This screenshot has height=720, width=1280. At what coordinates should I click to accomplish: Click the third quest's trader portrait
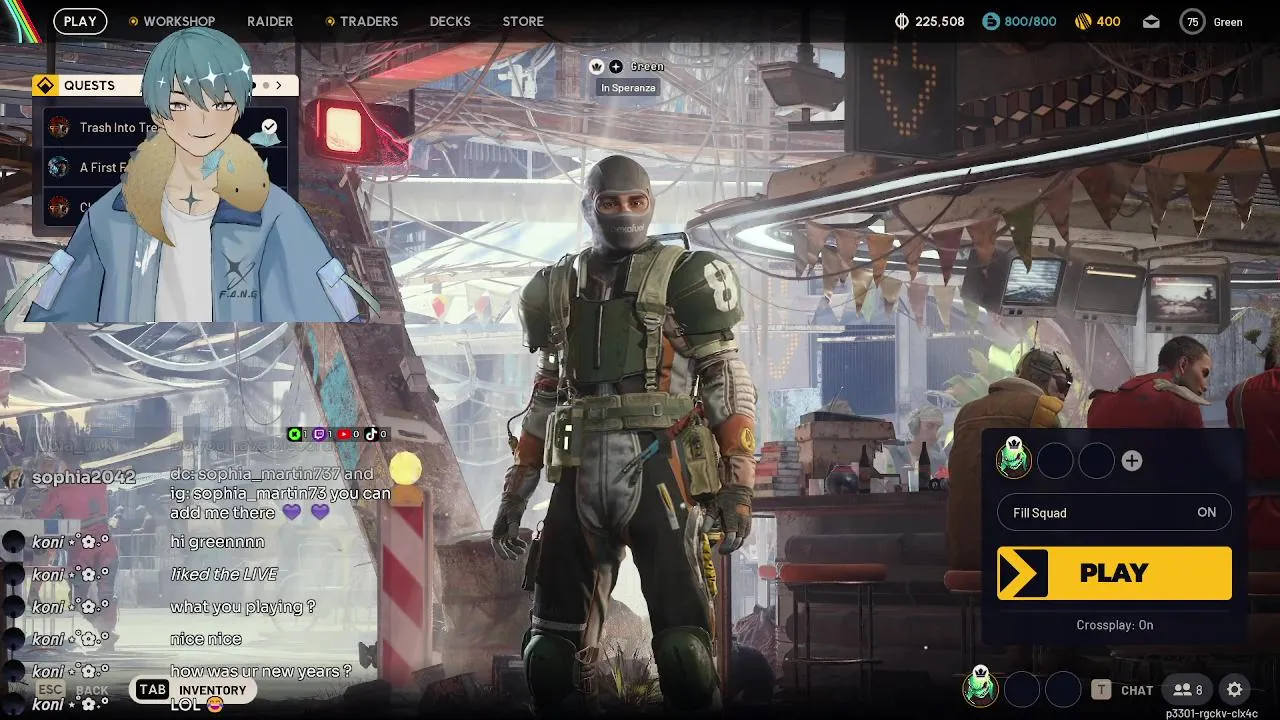(x=59, y=207)
